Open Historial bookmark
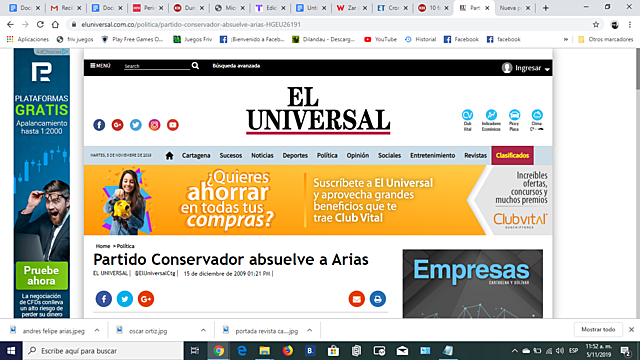Viewport: 640px width, 360px height. click(420, 40)
